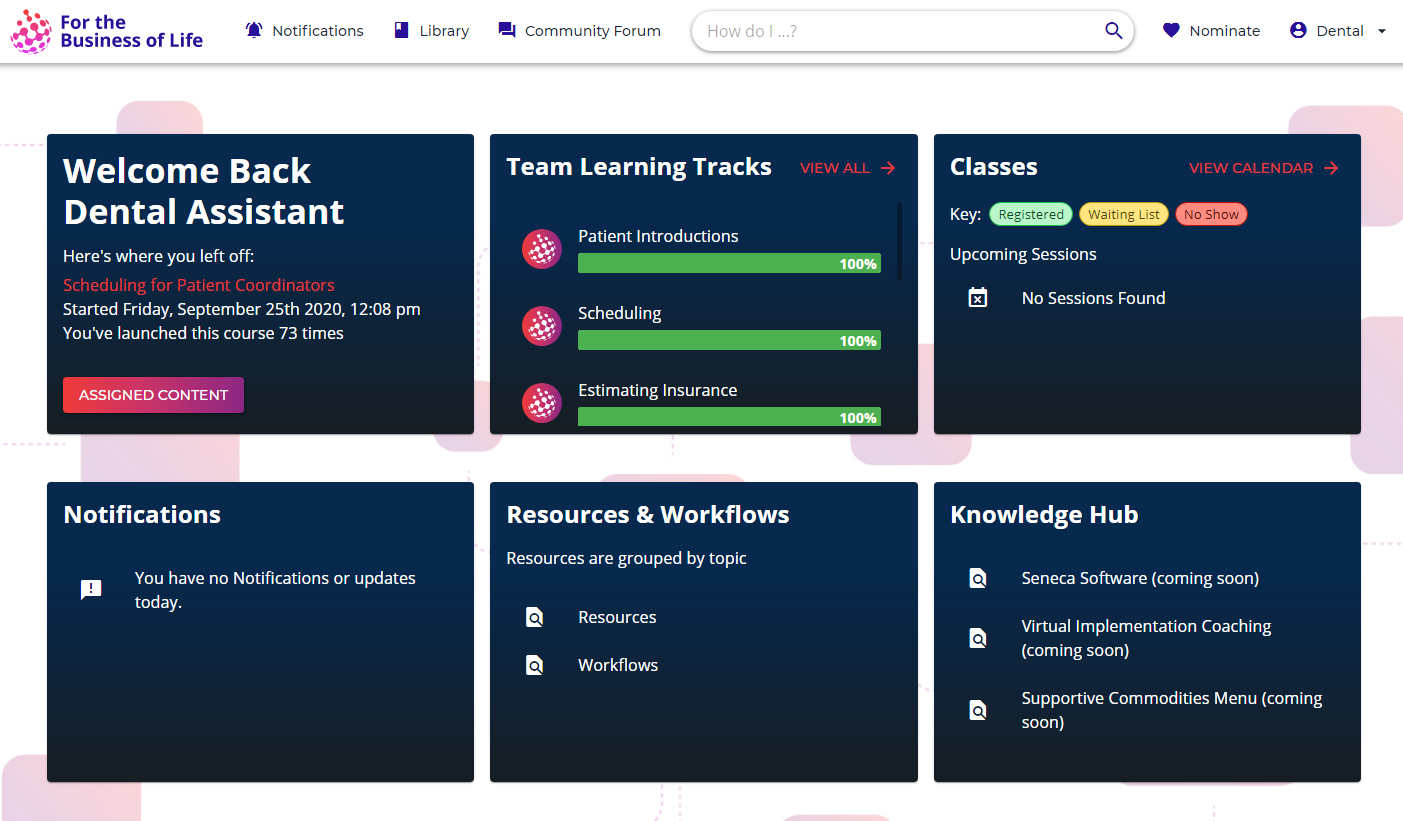Viewport: 1403px width, 821px height.
Task: Click the Waiting List key badge
Action: 1124,214
